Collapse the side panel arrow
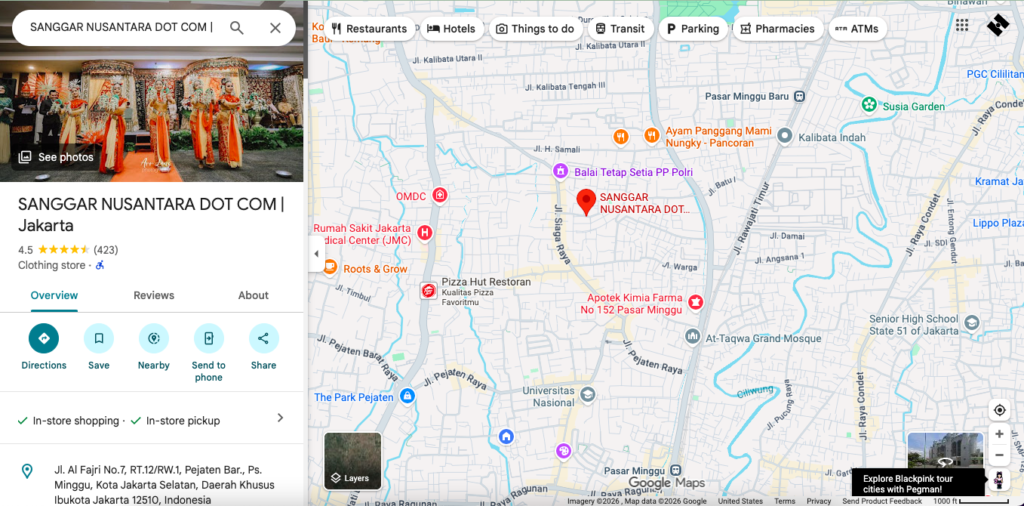Image resolution: width=1024 pixels, height=506 pixels. [x=317, y=254]
